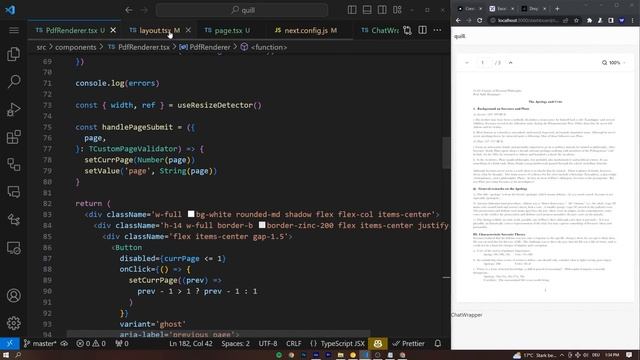
Task: Open the Prettier status bar item
Action: (408, 344)
